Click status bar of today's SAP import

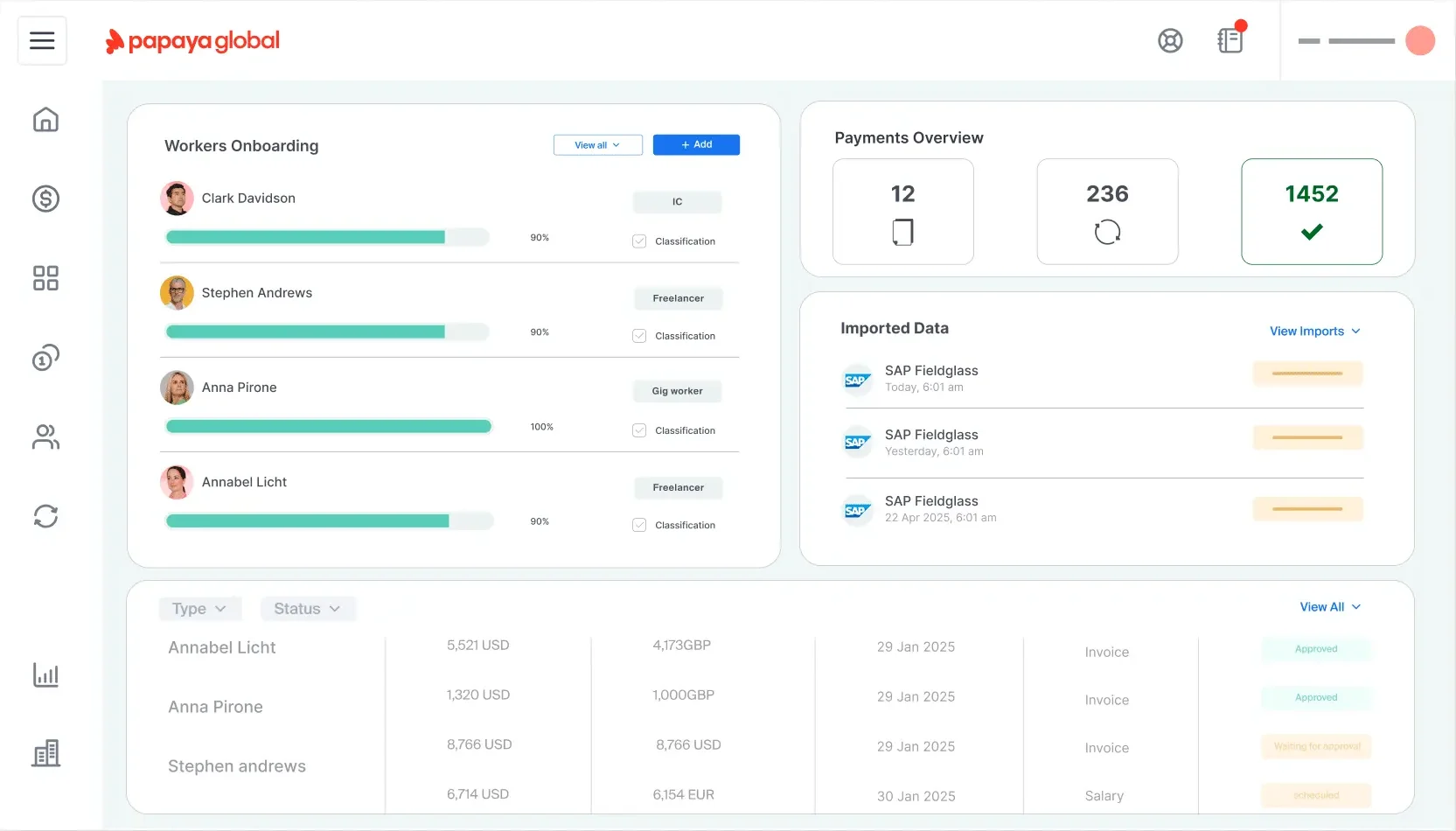(1308, 374)
